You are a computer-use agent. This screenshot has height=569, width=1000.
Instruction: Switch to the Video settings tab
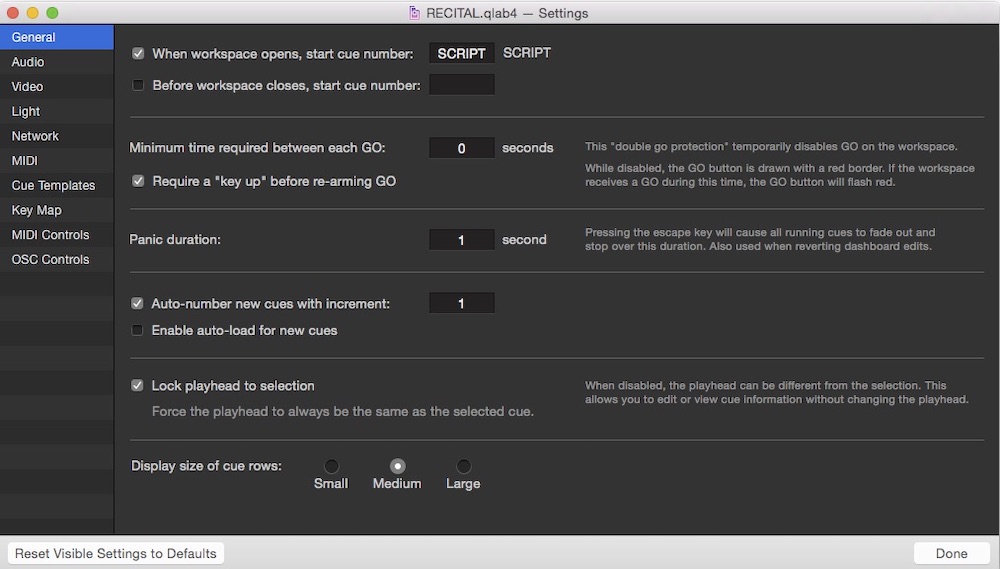28,87
